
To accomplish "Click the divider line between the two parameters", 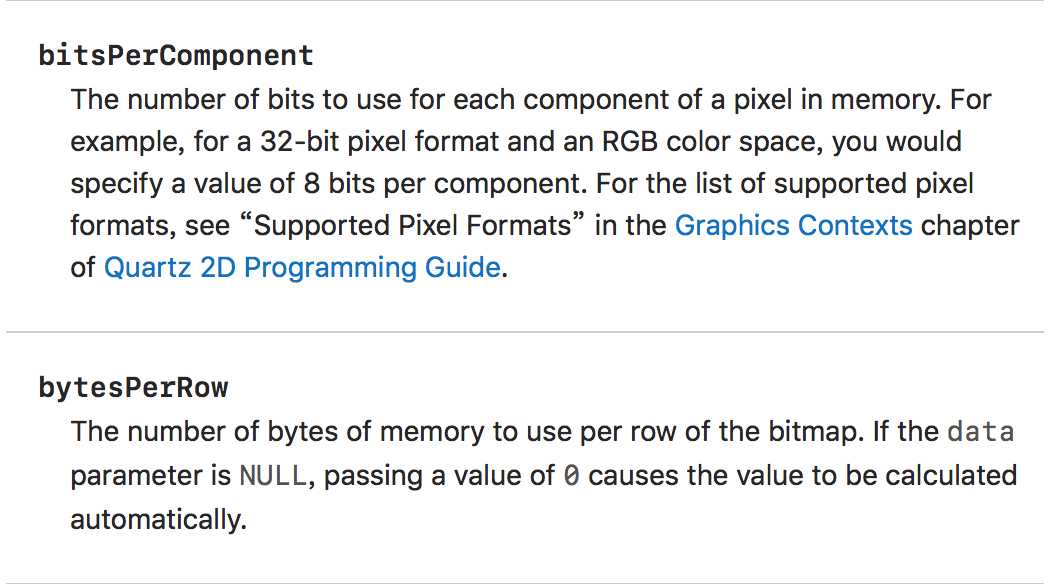I will coord(525,332).
